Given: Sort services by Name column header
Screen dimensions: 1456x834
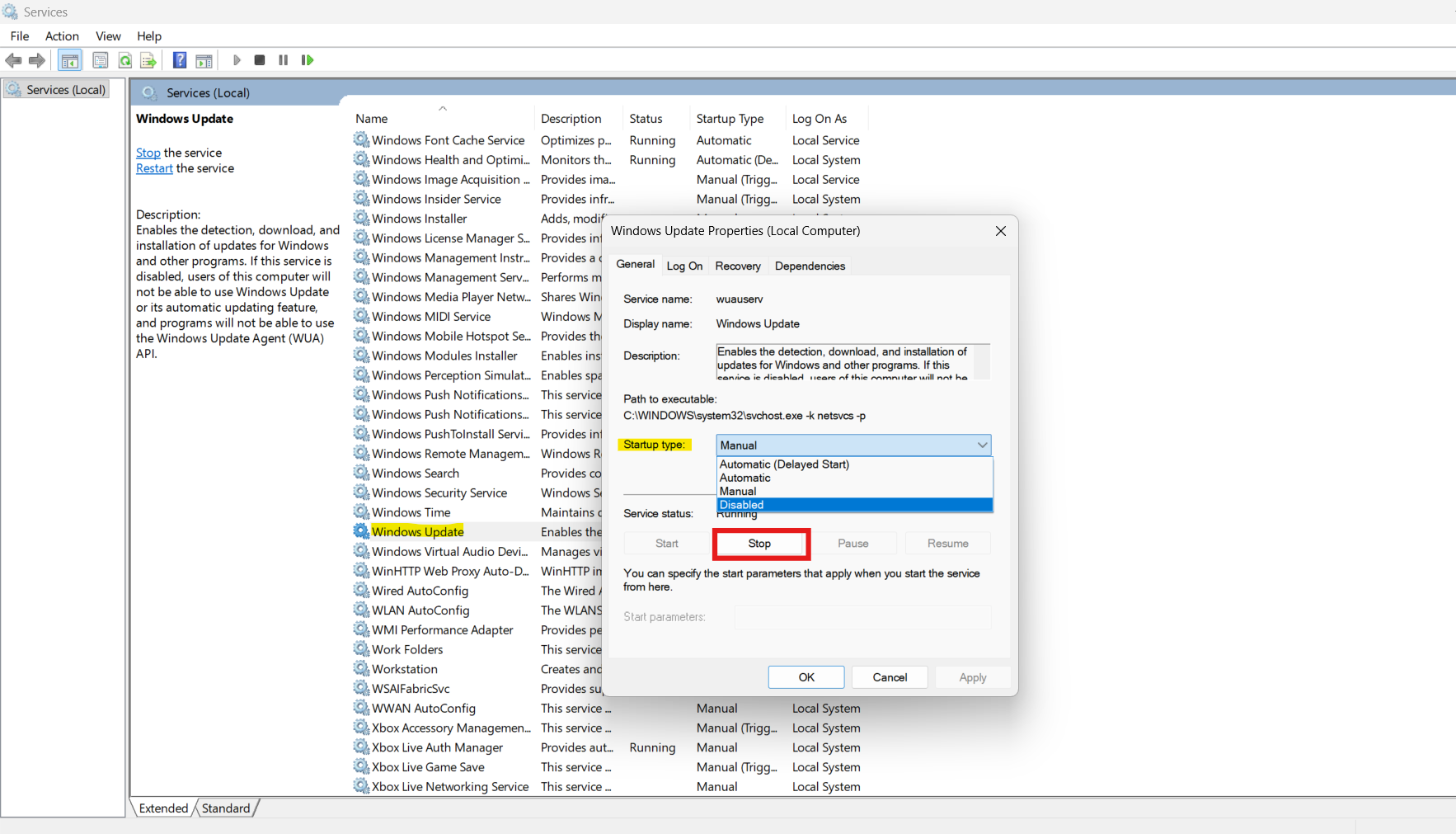Looking at the screenshot, I should pyautogui.click(x=372, y=119).
